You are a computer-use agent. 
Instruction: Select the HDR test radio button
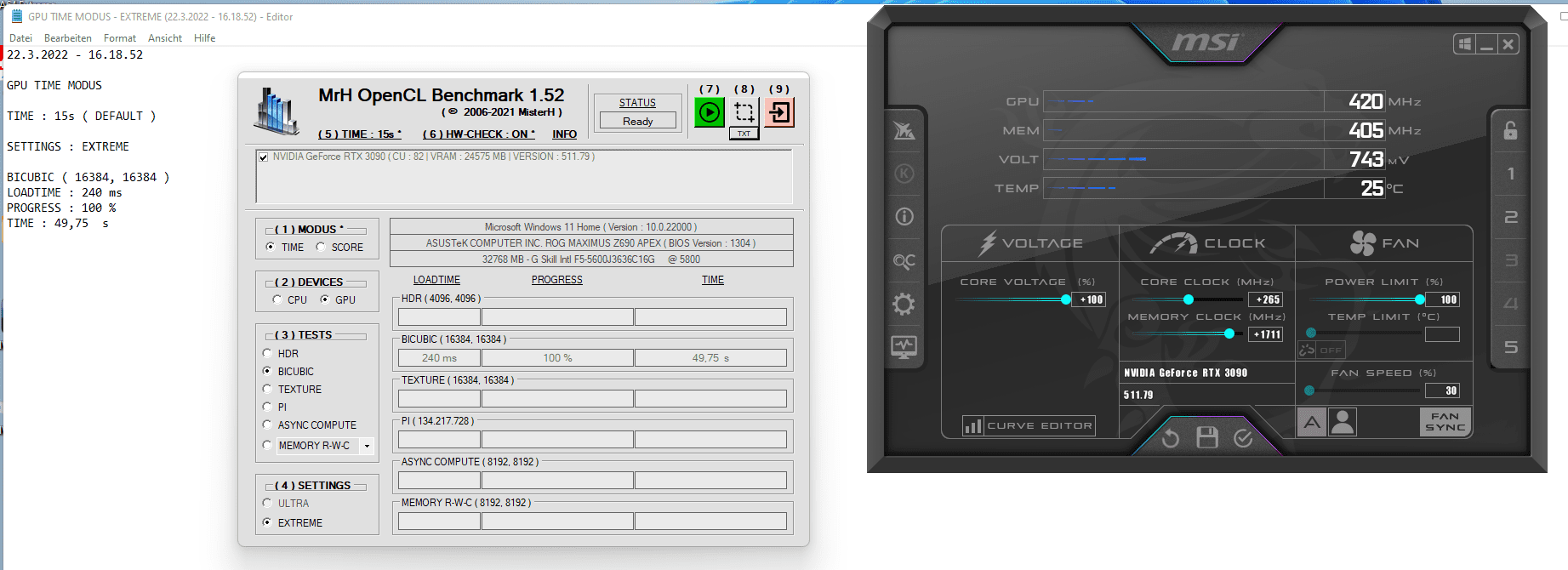click(267, 354)
